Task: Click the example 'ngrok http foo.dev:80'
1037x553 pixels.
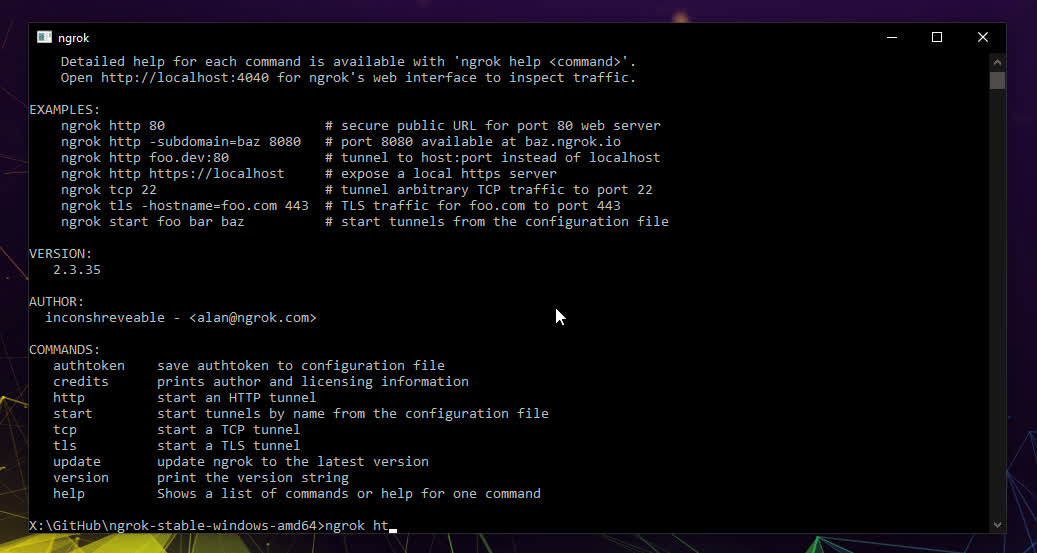Action: [x=145, y=157]
